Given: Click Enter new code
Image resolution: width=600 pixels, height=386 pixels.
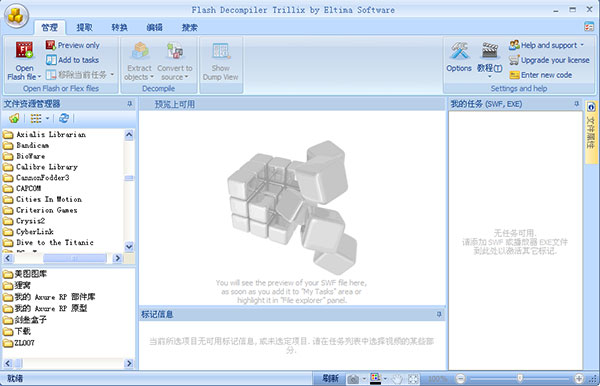Looking at the screenshot, I should tap(541, 75).
